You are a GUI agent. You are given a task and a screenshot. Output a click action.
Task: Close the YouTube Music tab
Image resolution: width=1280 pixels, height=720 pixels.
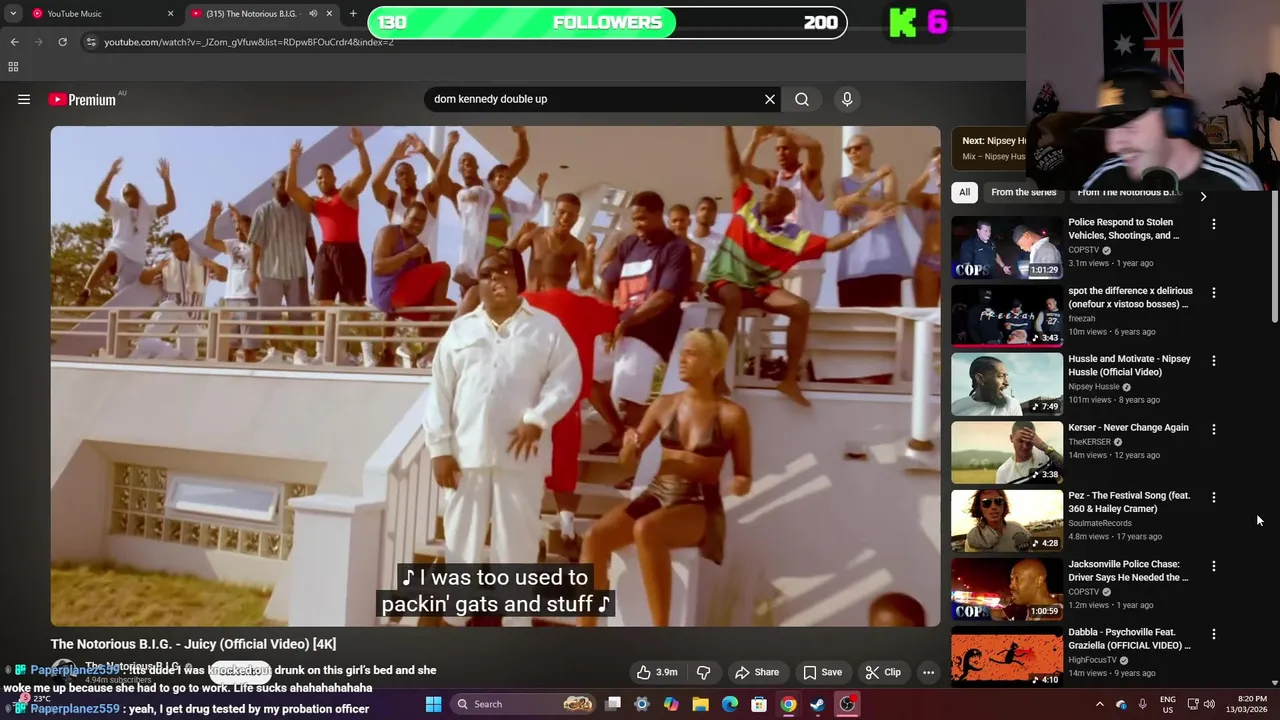click(170, 14)
